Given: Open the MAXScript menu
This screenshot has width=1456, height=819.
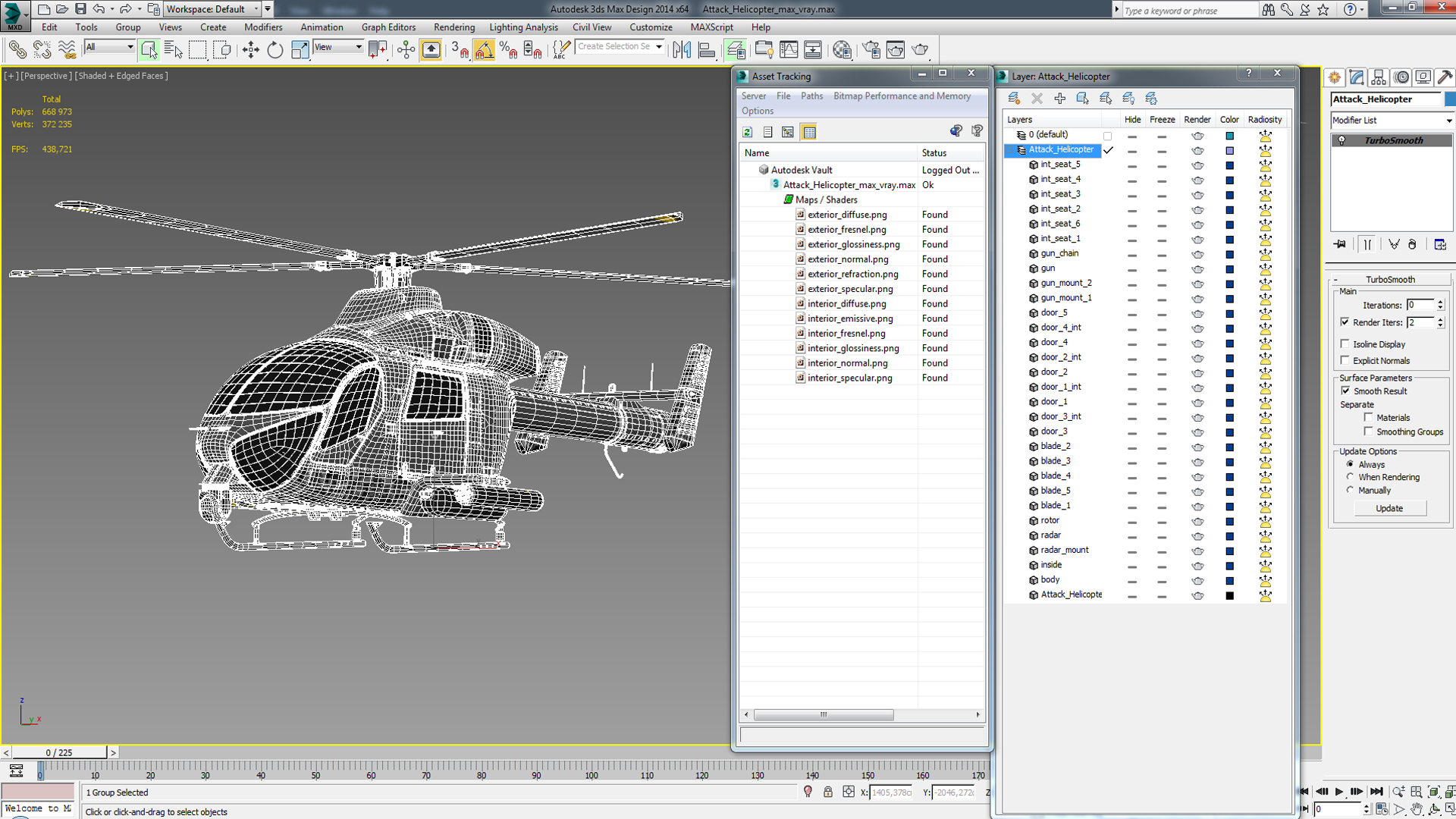Looking at the screenshot, I should click(711, 27).
